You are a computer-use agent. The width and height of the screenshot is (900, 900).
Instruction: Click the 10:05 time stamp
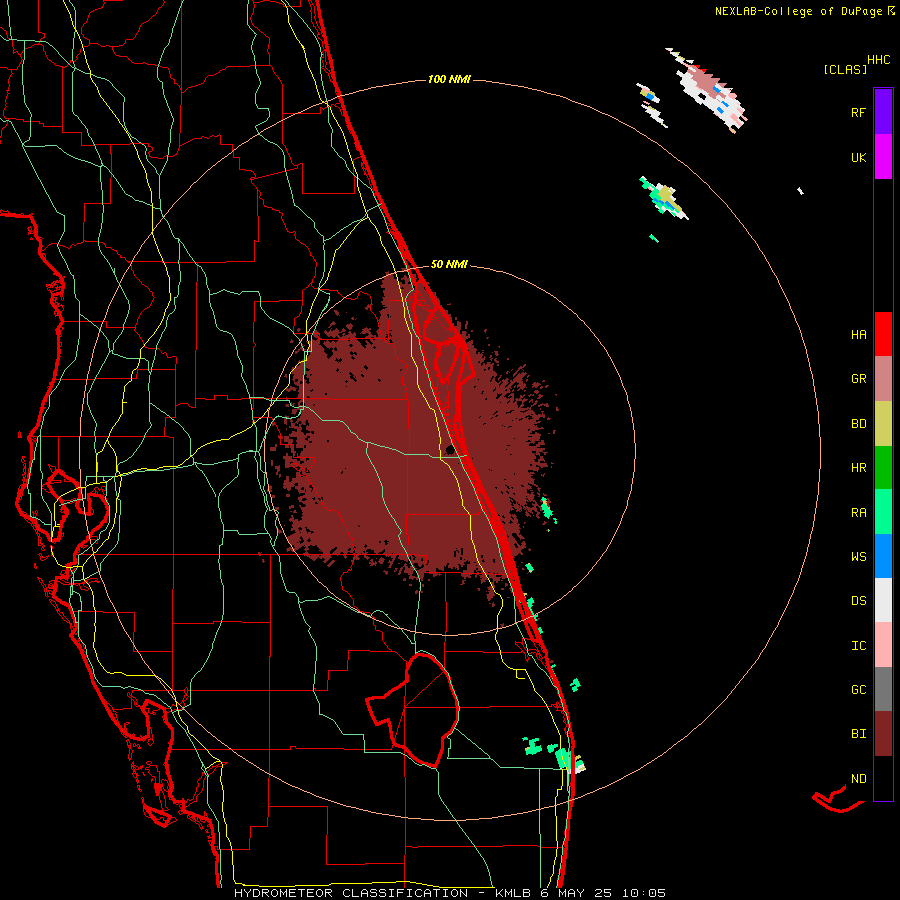(x=643, y=893)
